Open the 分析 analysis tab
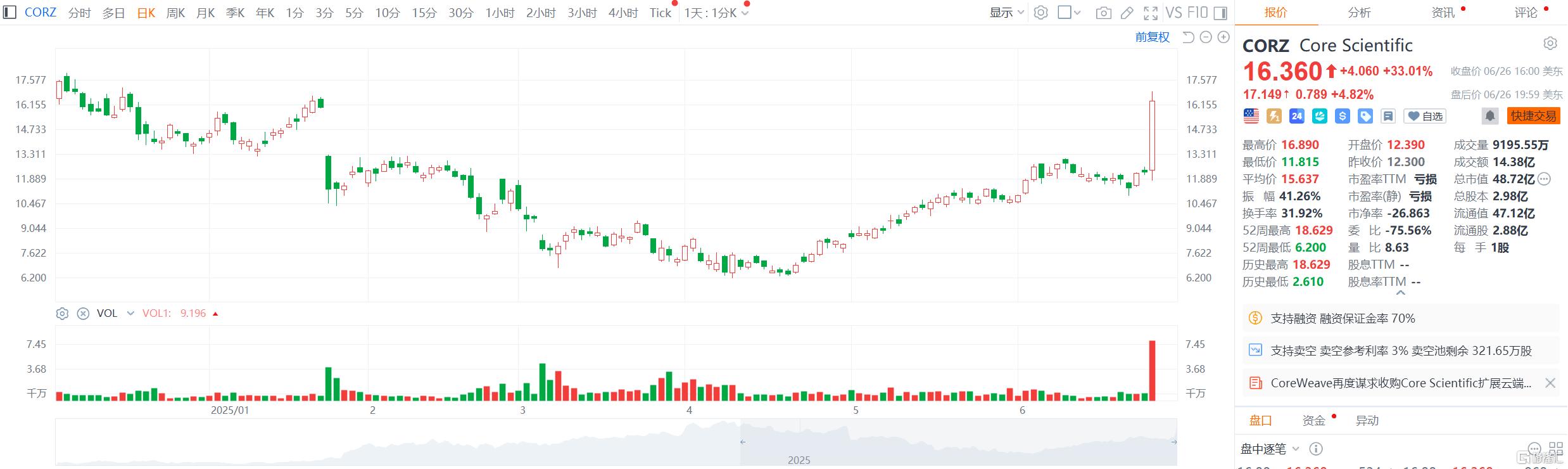The image size is (1568, 469). tap(1360, 13)
